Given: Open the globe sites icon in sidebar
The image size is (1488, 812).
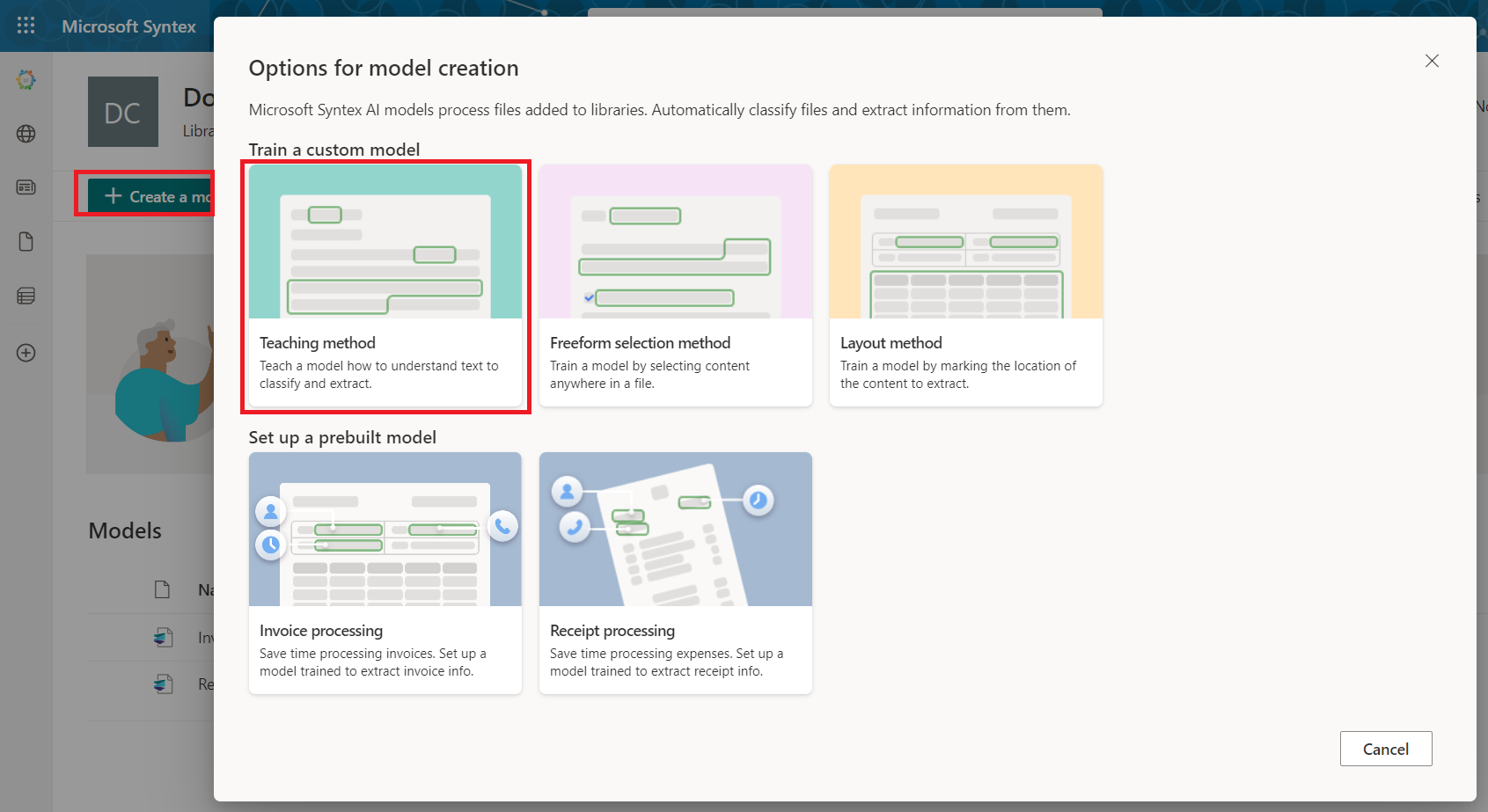Looking at the screenshot, I should (26, 134).
